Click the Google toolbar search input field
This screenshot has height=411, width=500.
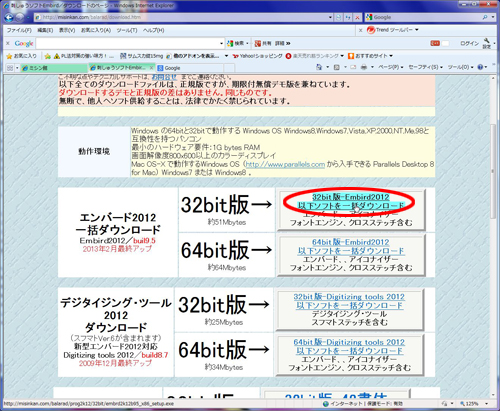pyautogui.click(x=127, y=43)
